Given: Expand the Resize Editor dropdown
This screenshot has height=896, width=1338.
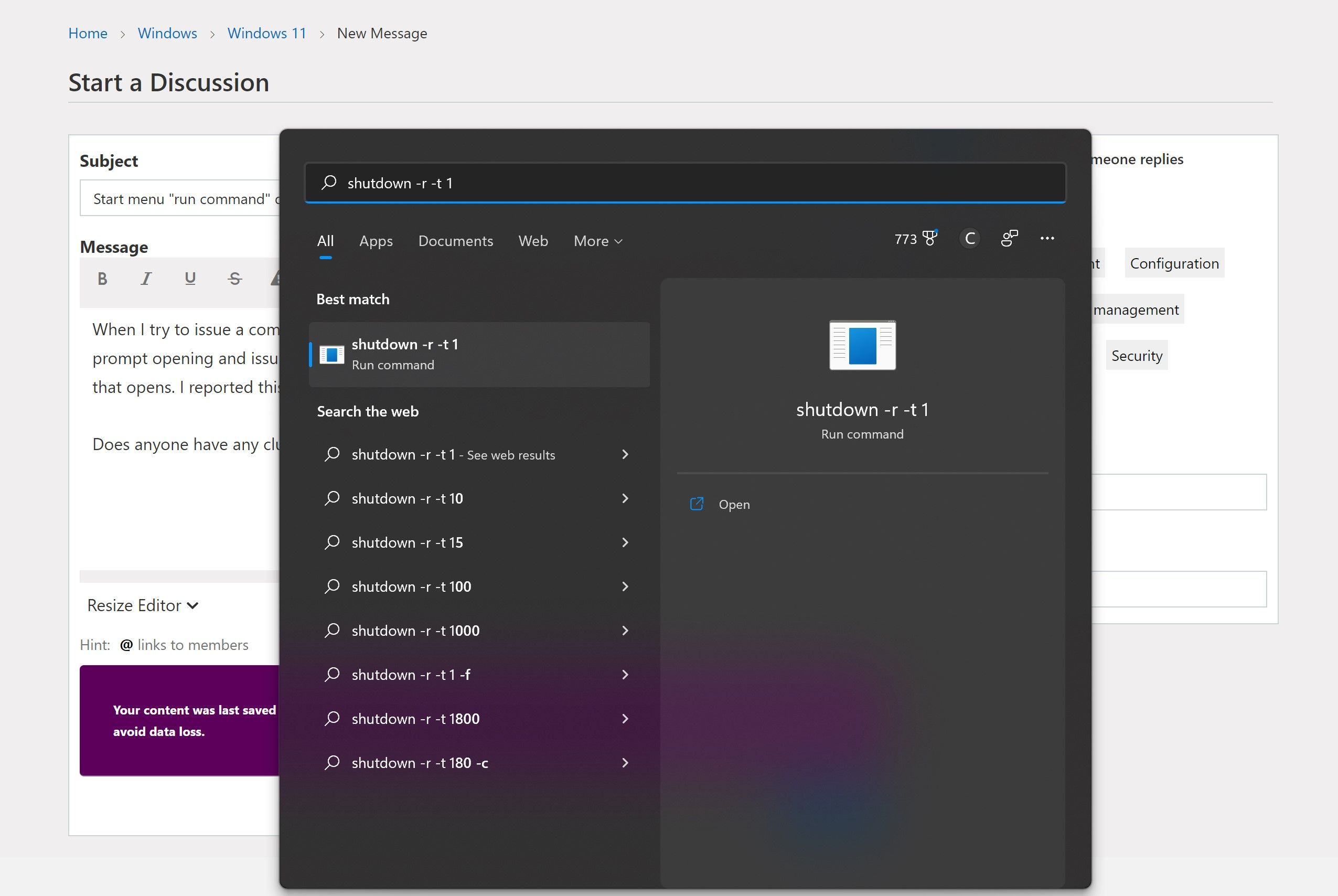Looking at the screenshot, I should pos(143,605).
